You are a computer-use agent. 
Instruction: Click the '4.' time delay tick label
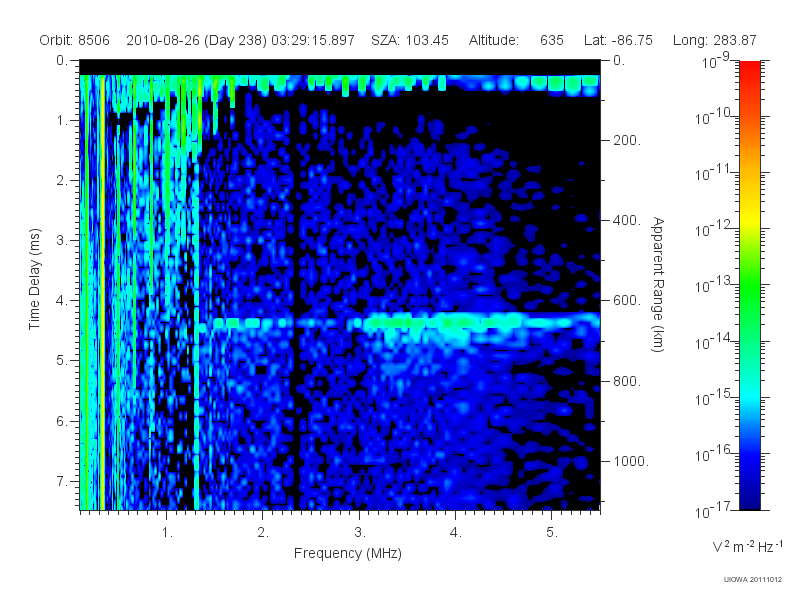(62, 301)
